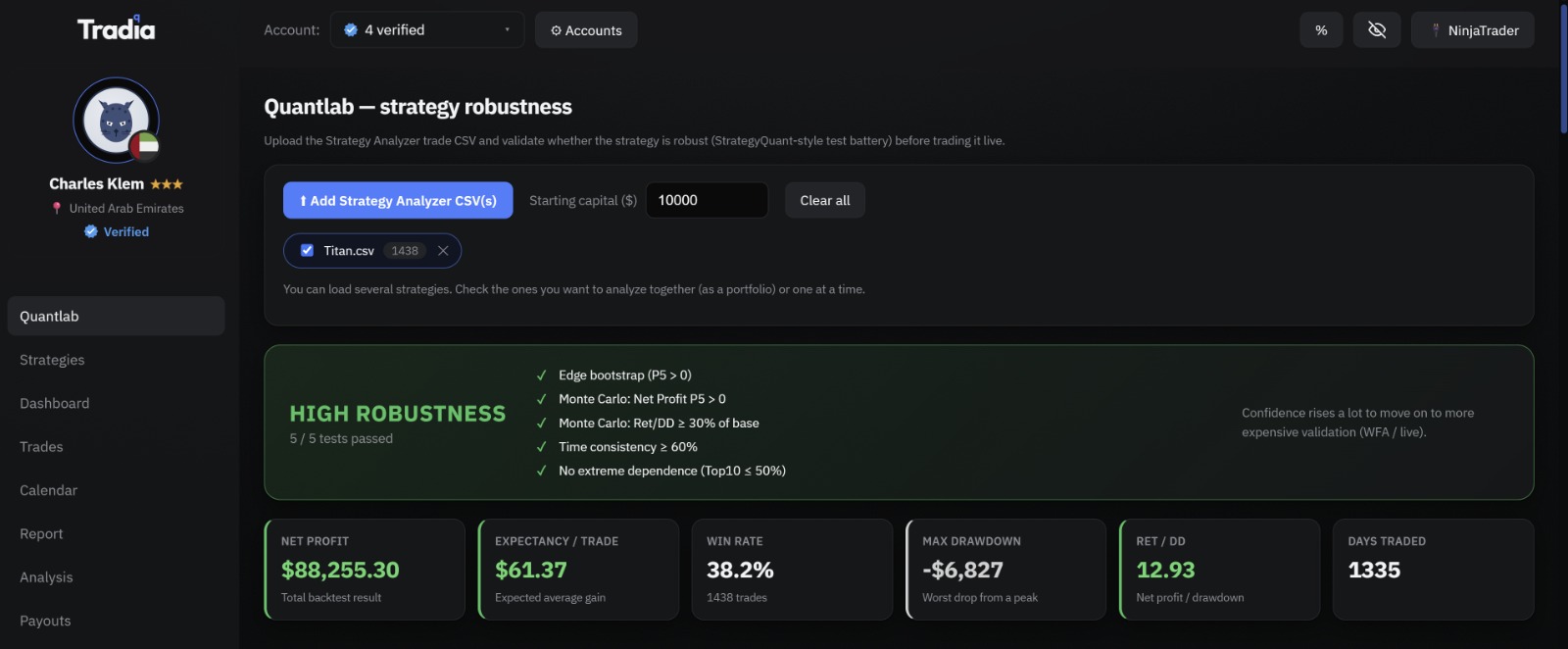
Task: Go to Strategies in the sidebar
Action: (x=116, y=360)
